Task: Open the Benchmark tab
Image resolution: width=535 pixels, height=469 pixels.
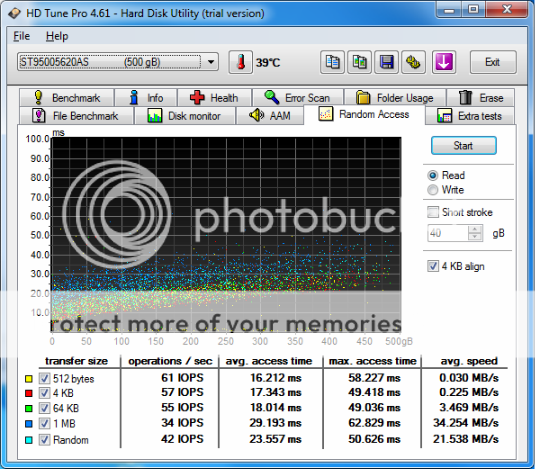Action: (x=67, y=98)
